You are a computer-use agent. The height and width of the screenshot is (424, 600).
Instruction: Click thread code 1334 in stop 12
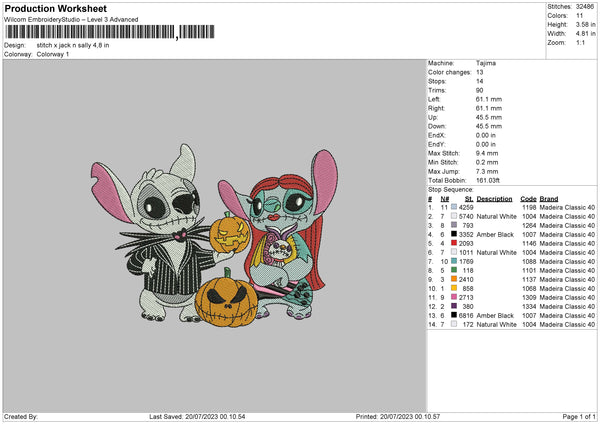(x=529, y=307)
